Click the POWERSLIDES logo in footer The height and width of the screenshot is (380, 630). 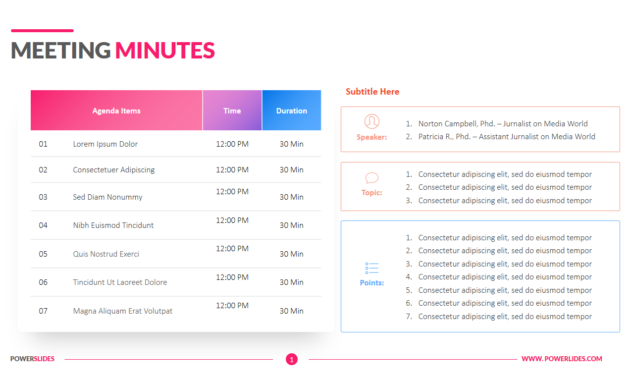click(x=32, y=359)
